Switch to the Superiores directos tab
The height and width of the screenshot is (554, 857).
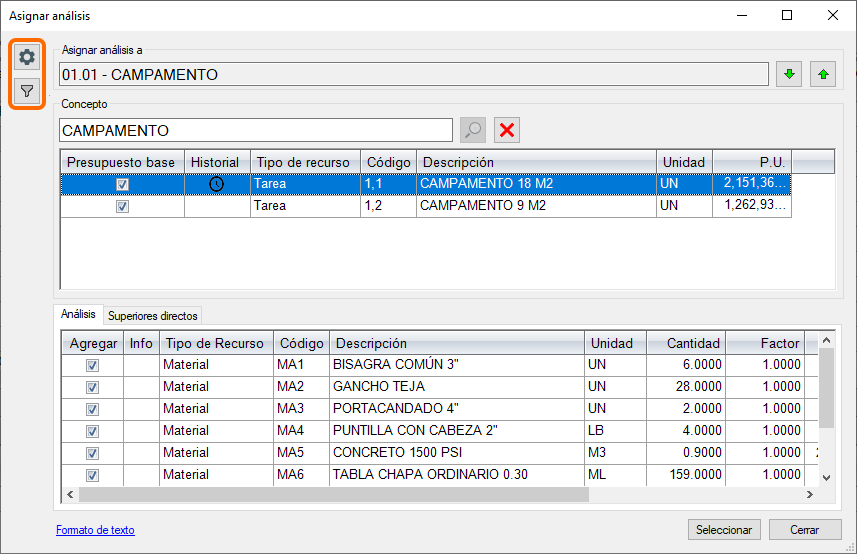pyautogui.click(x=152, y=316)
